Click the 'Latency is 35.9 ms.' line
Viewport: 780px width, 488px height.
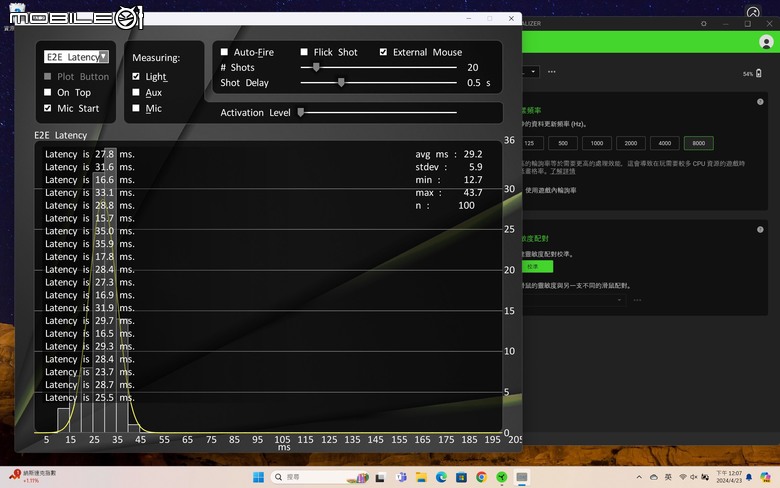click(90, 244)
